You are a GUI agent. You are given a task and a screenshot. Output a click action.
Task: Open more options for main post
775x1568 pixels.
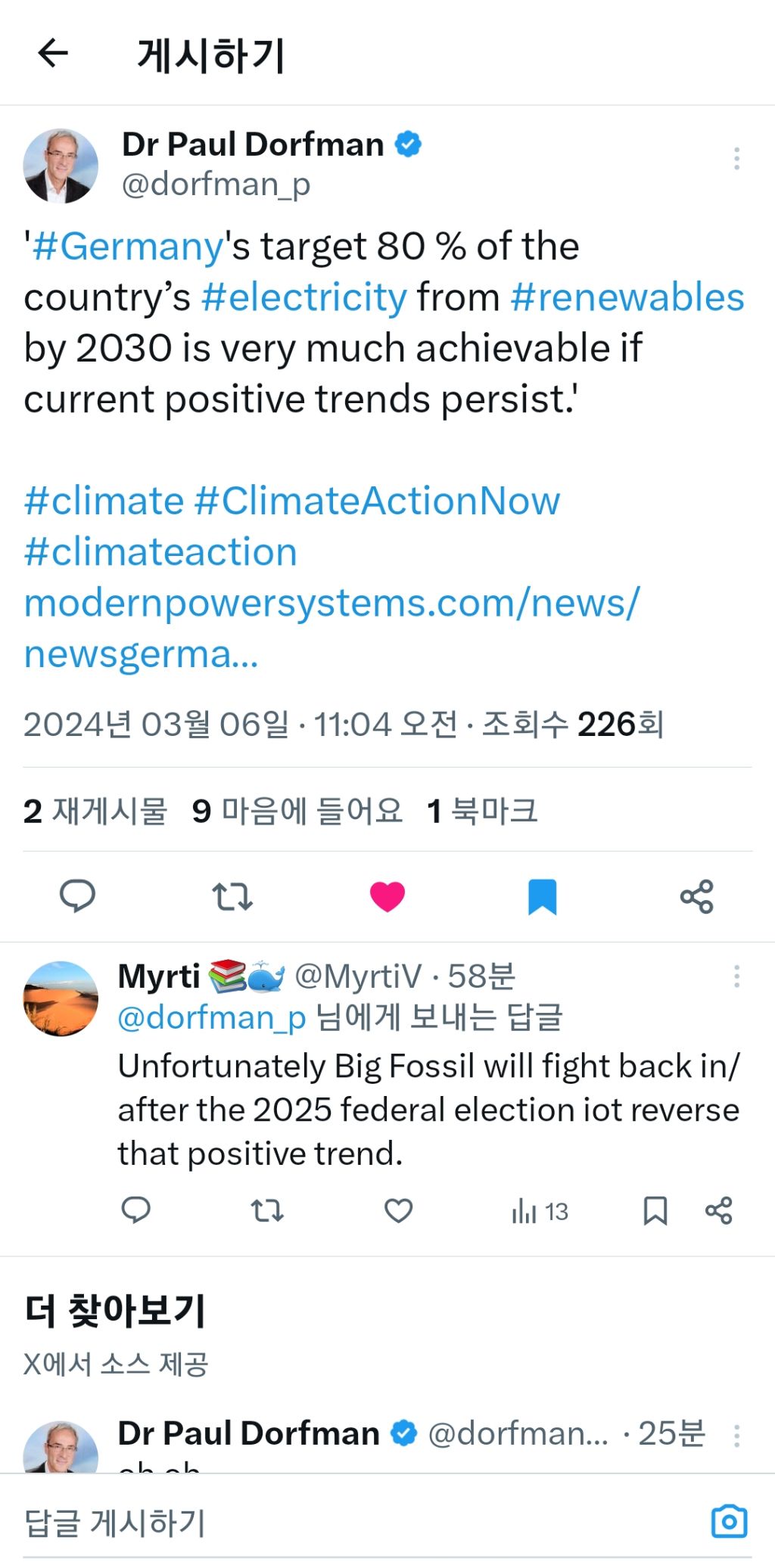pyautogui.click(x=736, y=159)
